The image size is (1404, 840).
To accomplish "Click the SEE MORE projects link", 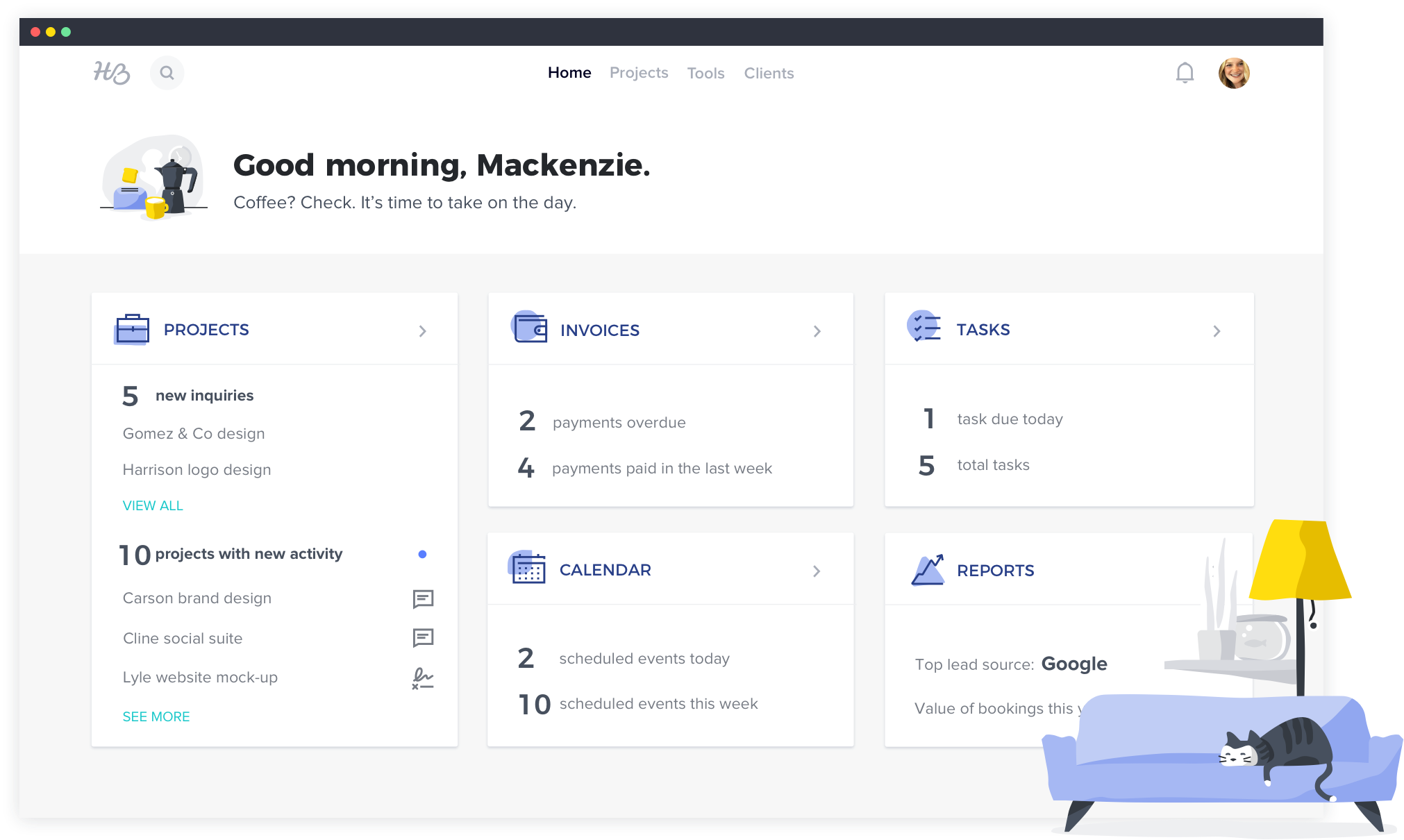I will [156, 716].
